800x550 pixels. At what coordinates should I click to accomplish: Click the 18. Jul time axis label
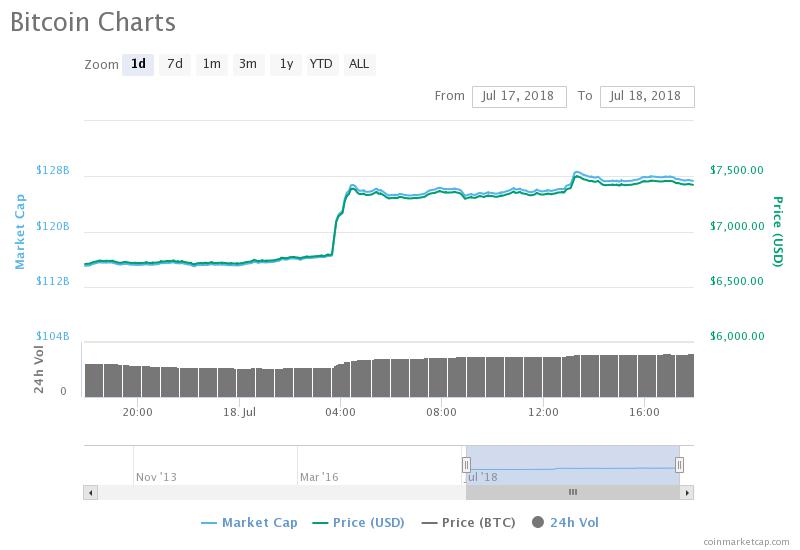point(239,412)
